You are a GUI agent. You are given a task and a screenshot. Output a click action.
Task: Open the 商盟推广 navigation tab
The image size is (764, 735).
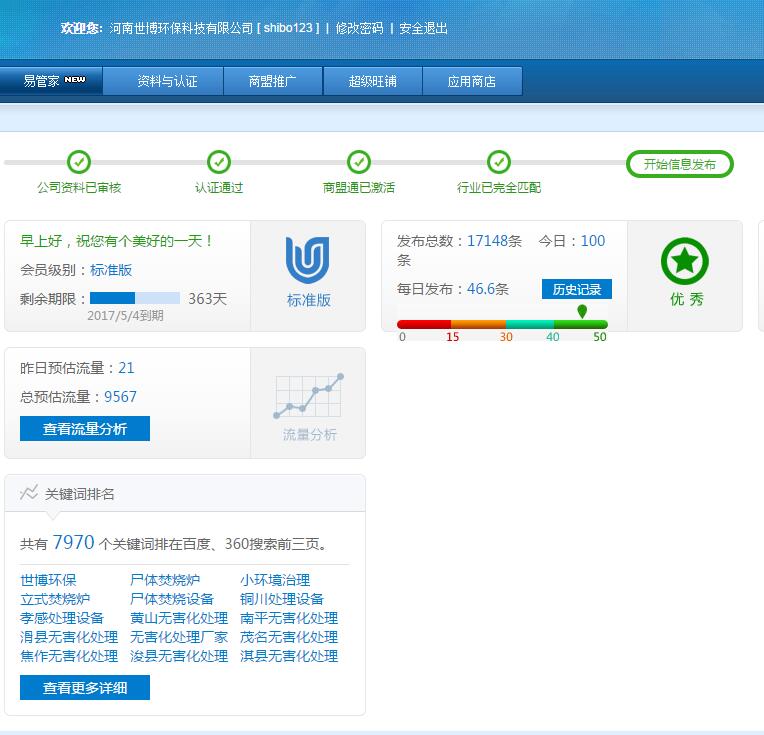tap(273, 81)
